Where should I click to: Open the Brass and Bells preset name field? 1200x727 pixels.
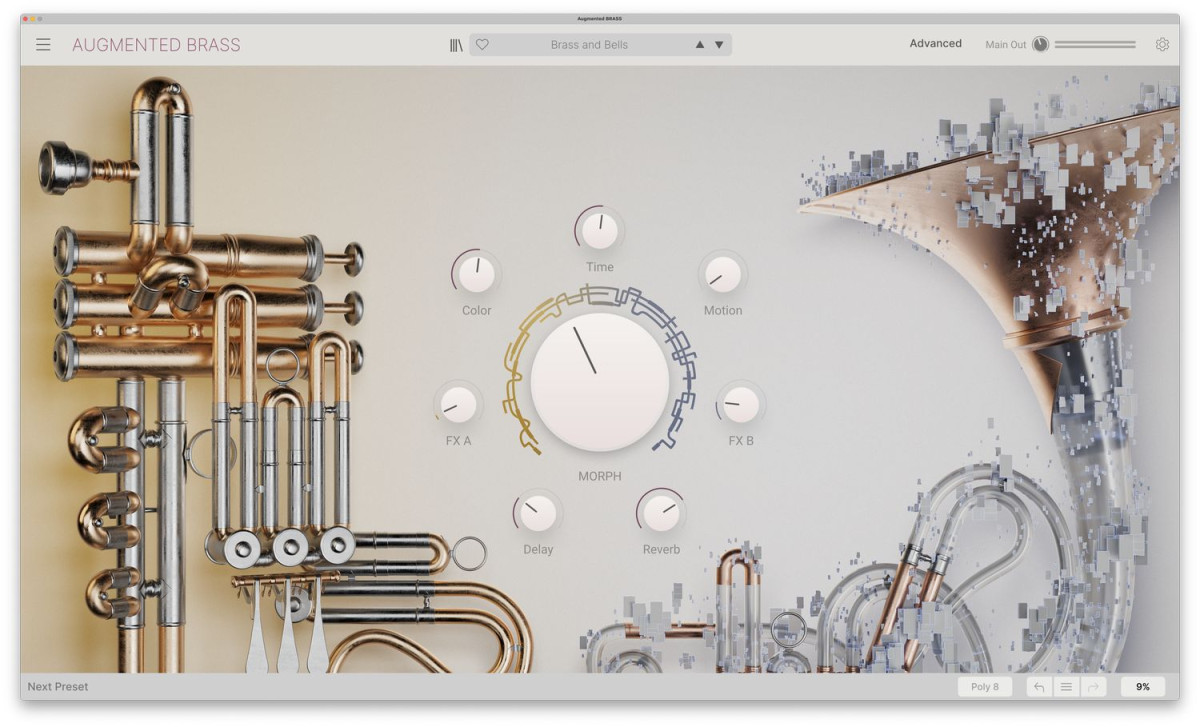point(589,45)
